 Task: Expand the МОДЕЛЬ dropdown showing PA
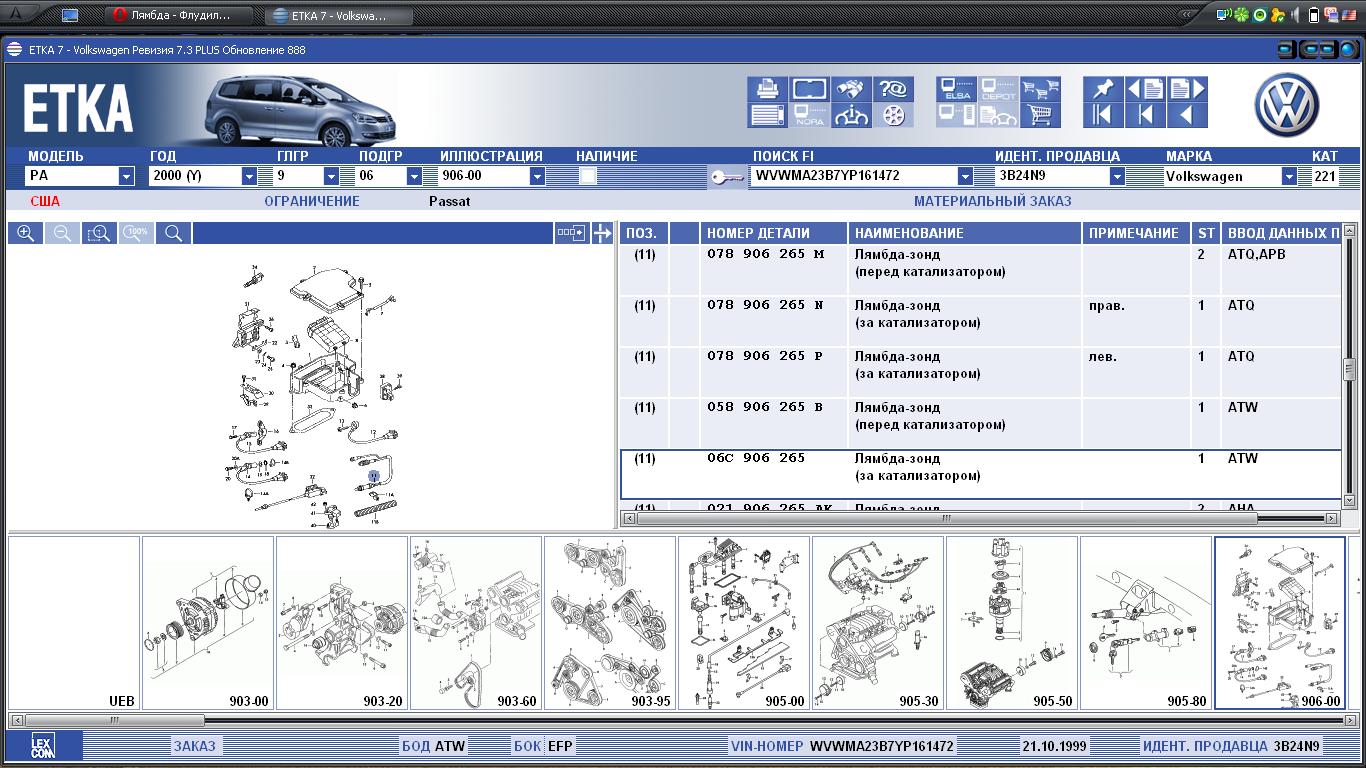tap(126, 176)
